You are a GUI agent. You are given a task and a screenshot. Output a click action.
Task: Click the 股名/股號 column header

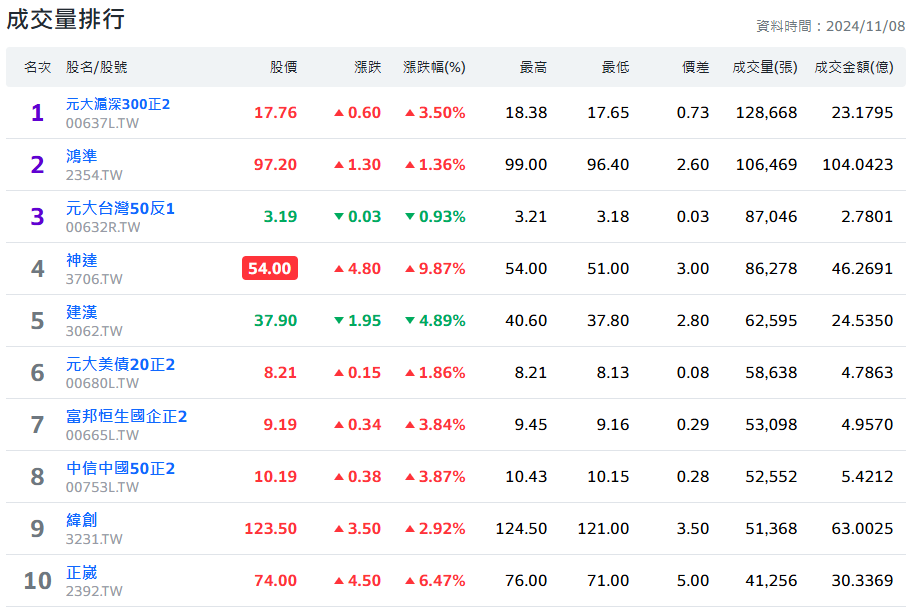pyautogui.click(x=96, y=68)
